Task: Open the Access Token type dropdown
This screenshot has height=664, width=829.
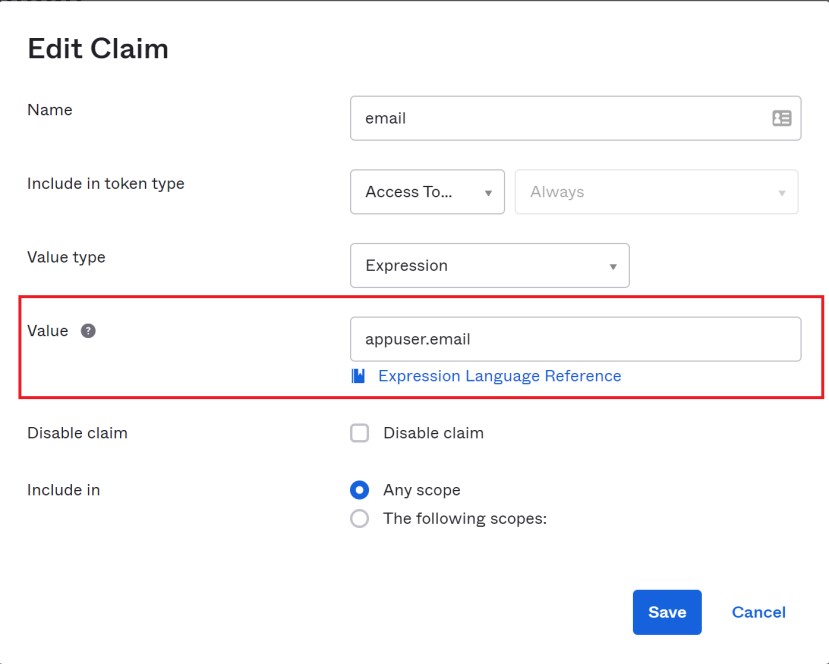Action: click(x=427, y=192)
